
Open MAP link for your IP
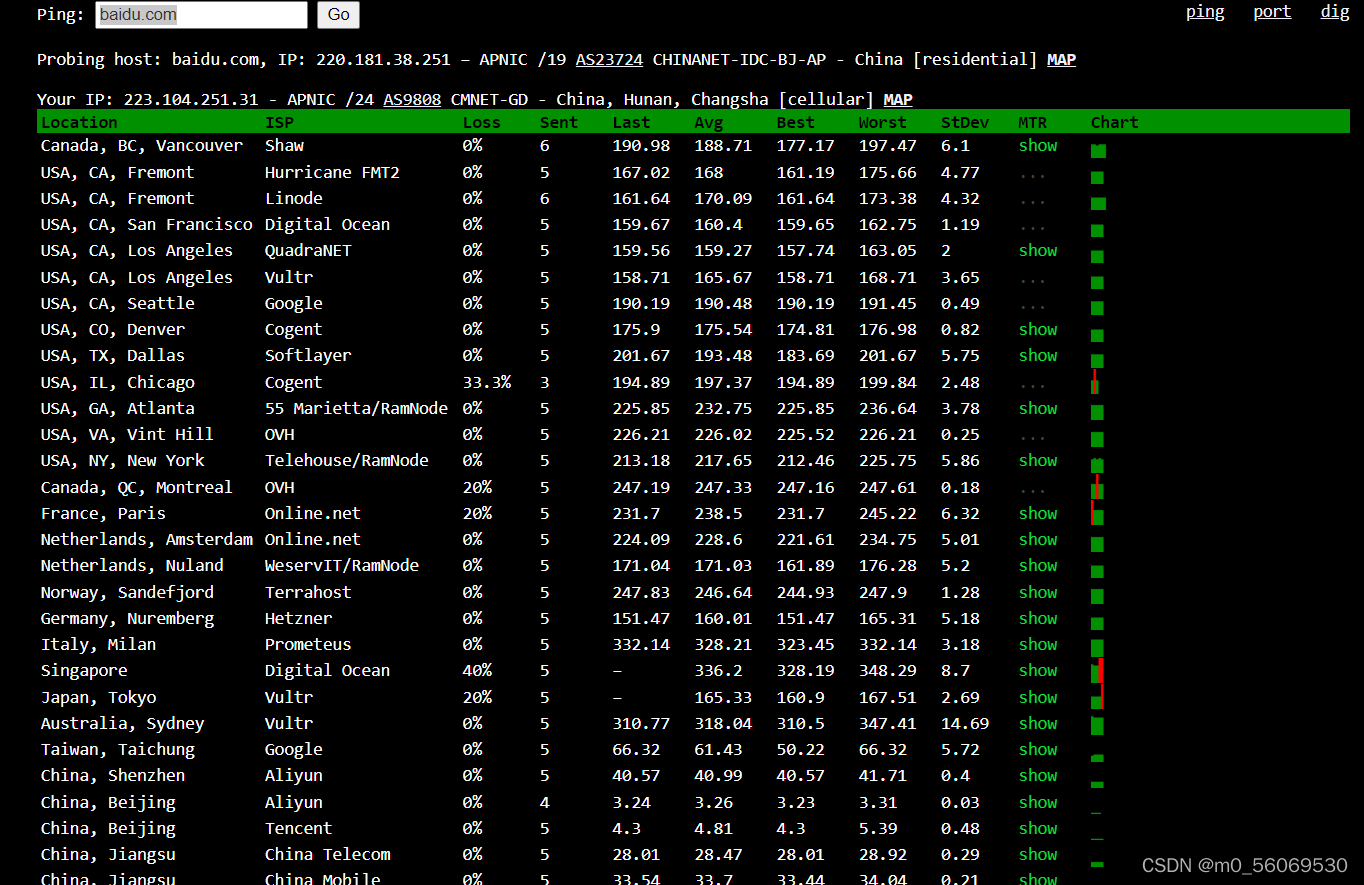[x=898, y=99]
